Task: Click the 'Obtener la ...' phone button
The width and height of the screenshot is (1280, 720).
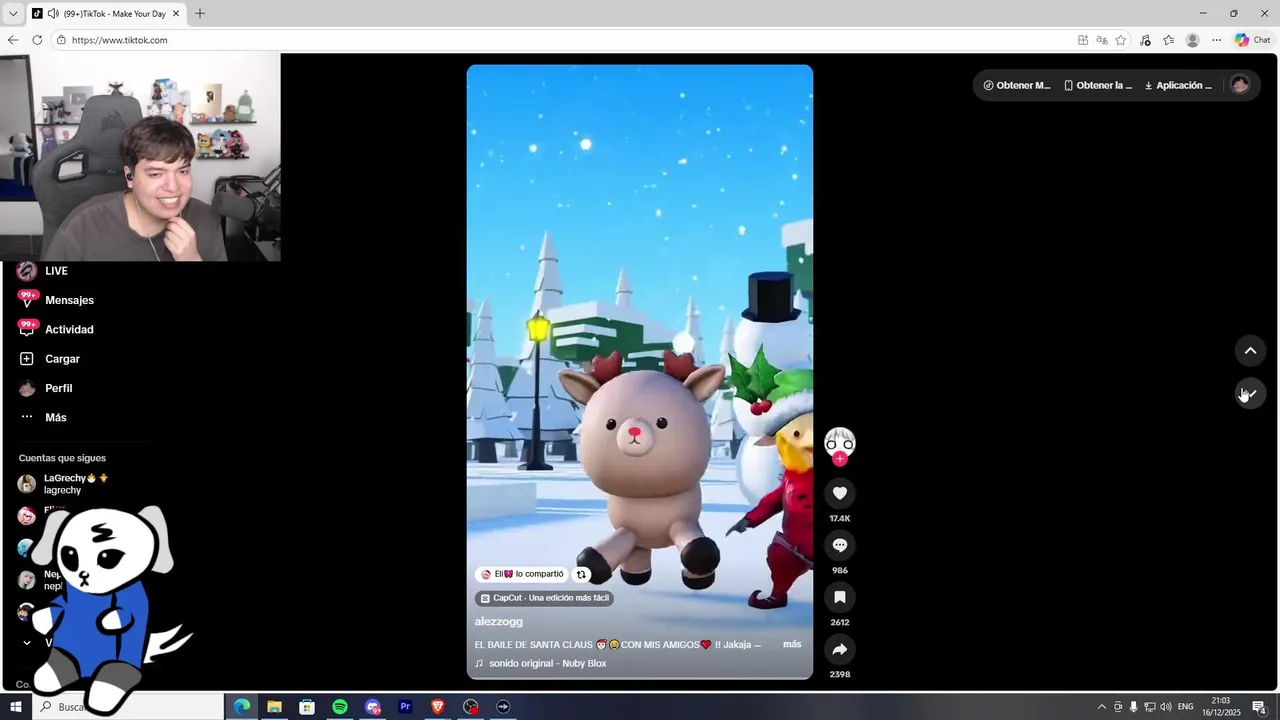Action: (1098, 85)
